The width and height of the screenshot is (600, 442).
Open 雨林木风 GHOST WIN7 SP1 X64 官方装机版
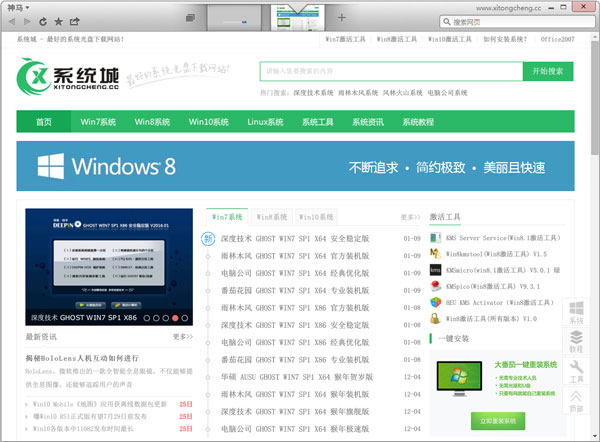point(295,256)
